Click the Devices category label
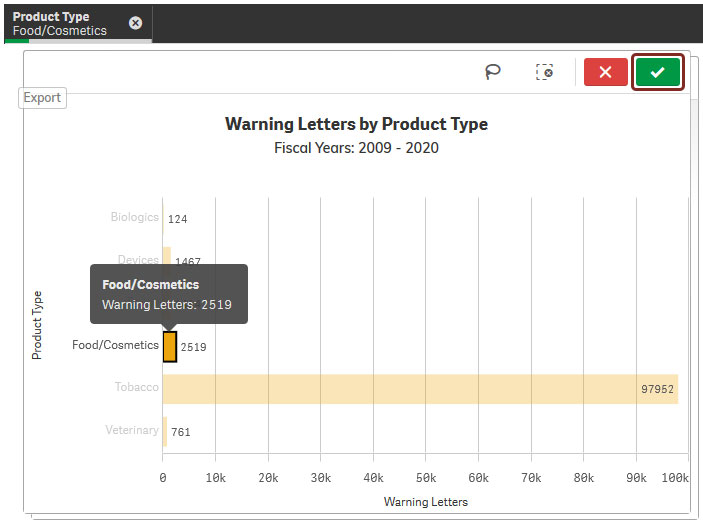703x524 pixels. pyautogui.click(x=138, y=260)
